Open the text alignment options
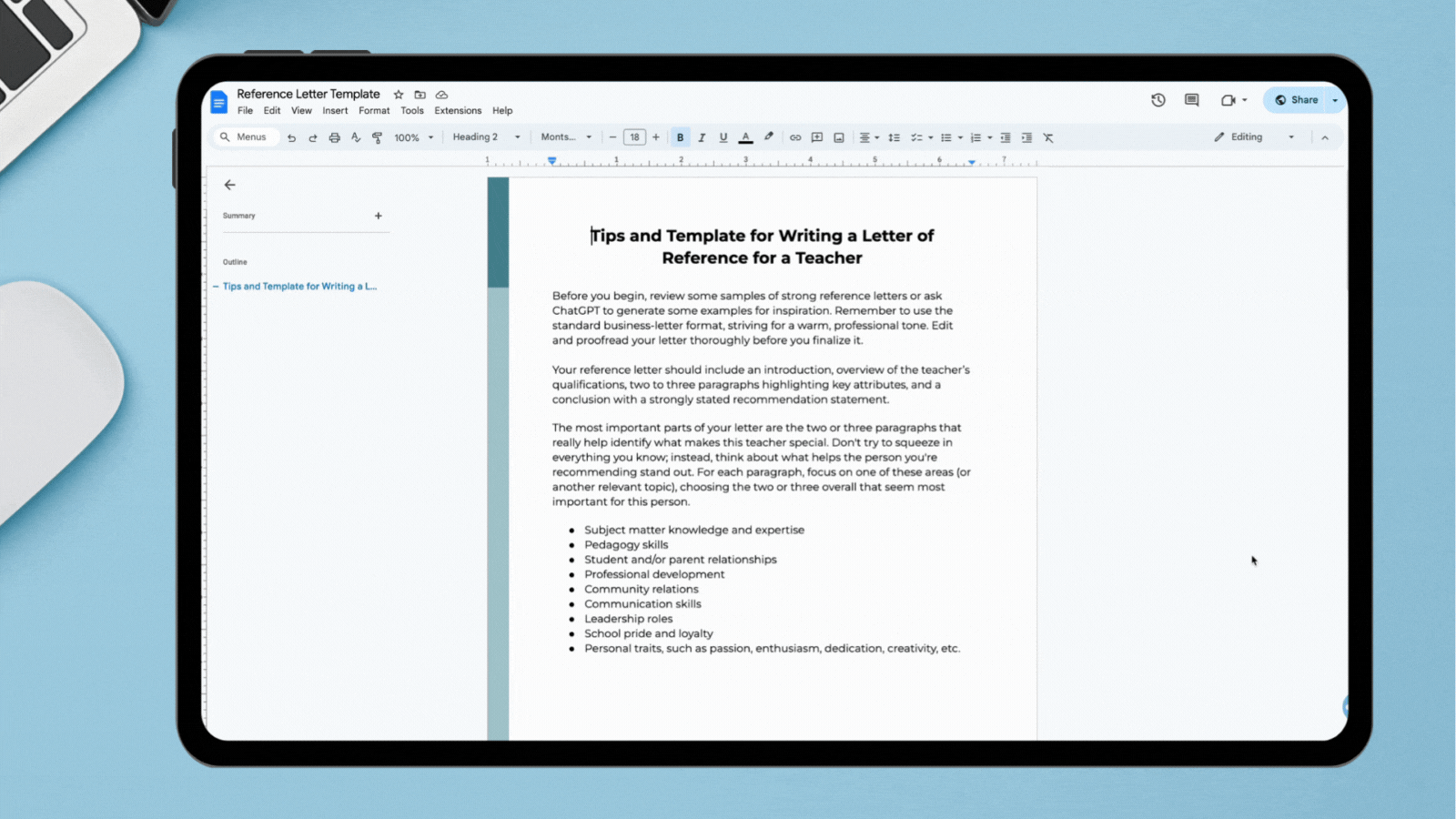 (869, 137)
